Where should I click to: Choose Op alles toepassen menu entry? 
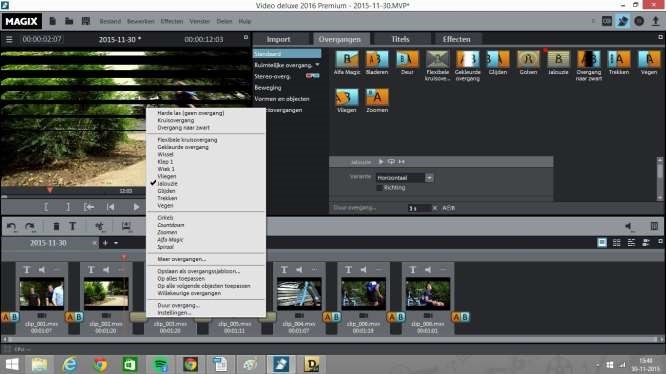pos(181,278)
